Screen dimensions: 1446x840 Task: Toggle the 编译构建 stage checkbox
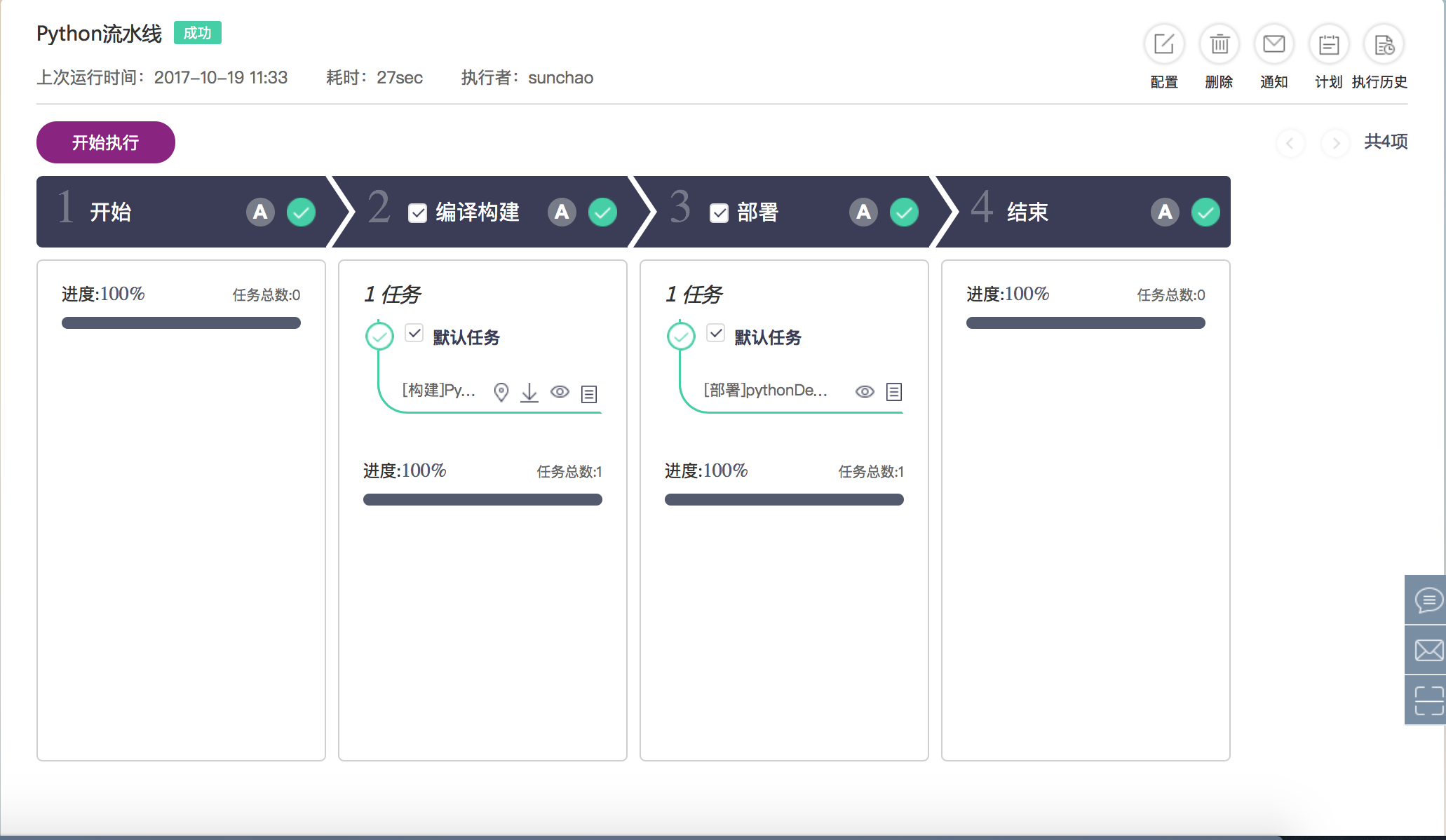(x=417, y=213)
